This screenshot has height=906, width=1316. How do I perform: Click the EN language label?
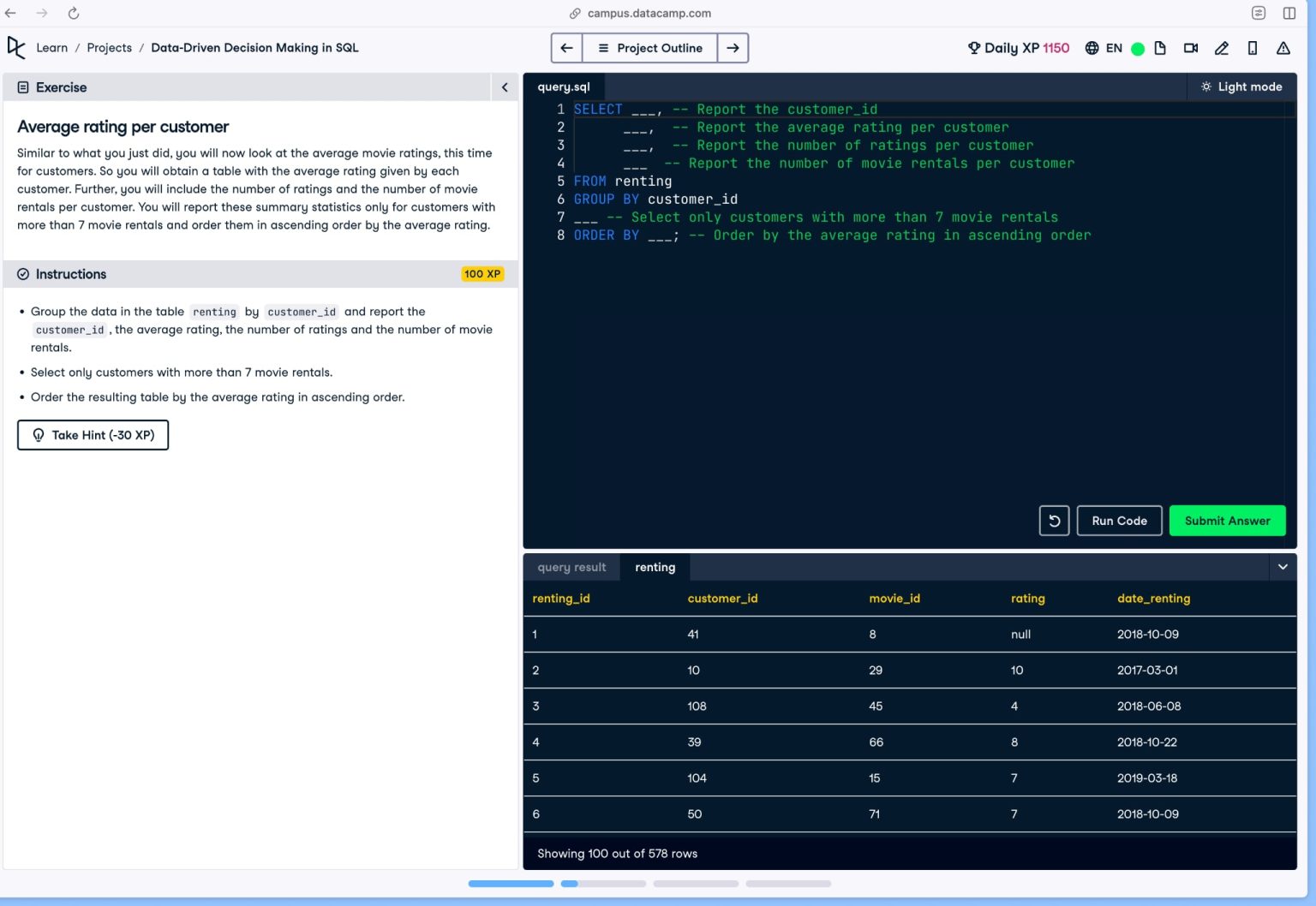coord(1114,48)
